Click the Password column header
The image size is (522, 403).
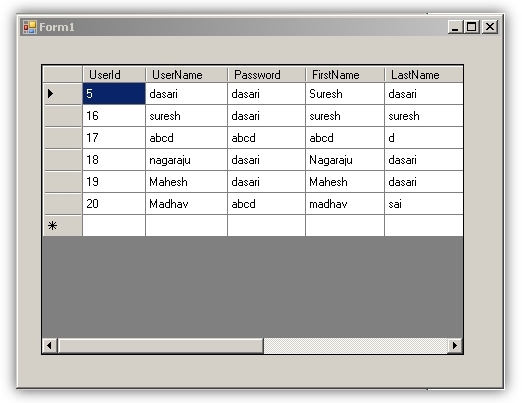tap(267, 75)
